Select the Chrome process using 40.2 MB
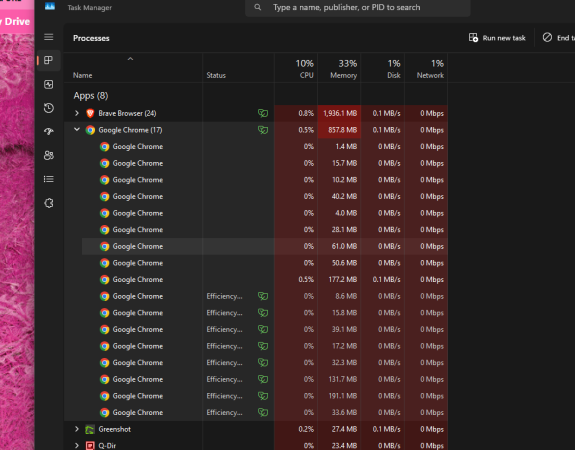Image resolution: width=575 pixels, height=450 pixels. point(264,196)
